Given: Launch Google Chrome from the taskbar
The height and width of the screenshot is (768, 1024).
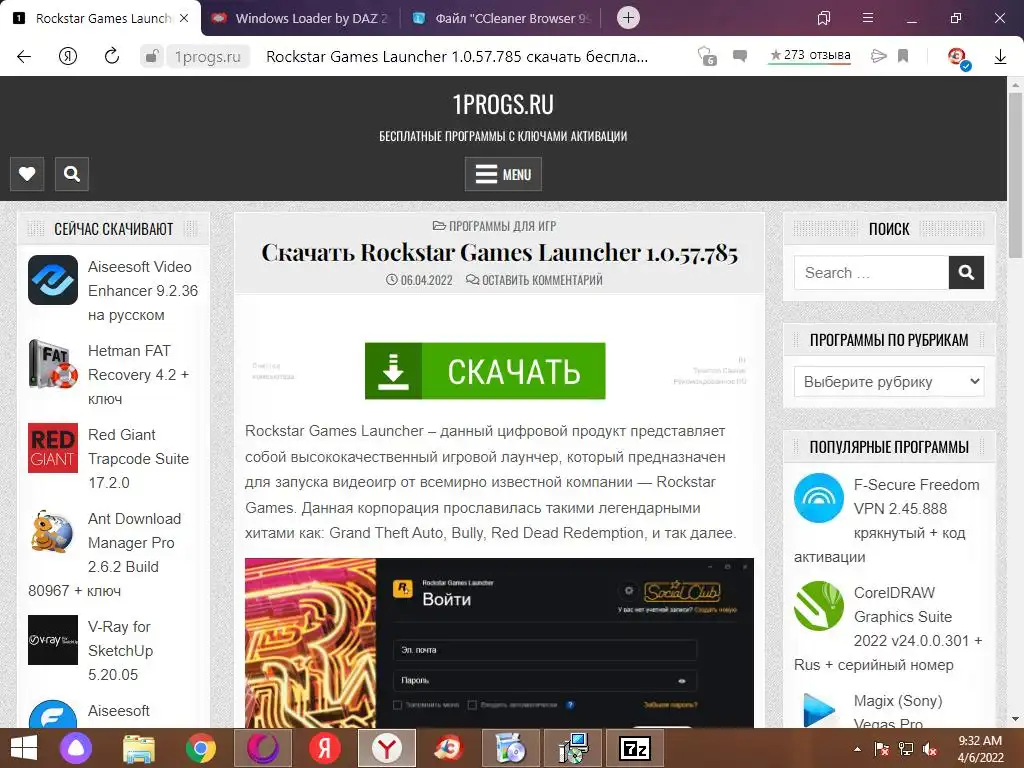Looking at the screenshot, I should click(200, 748).
